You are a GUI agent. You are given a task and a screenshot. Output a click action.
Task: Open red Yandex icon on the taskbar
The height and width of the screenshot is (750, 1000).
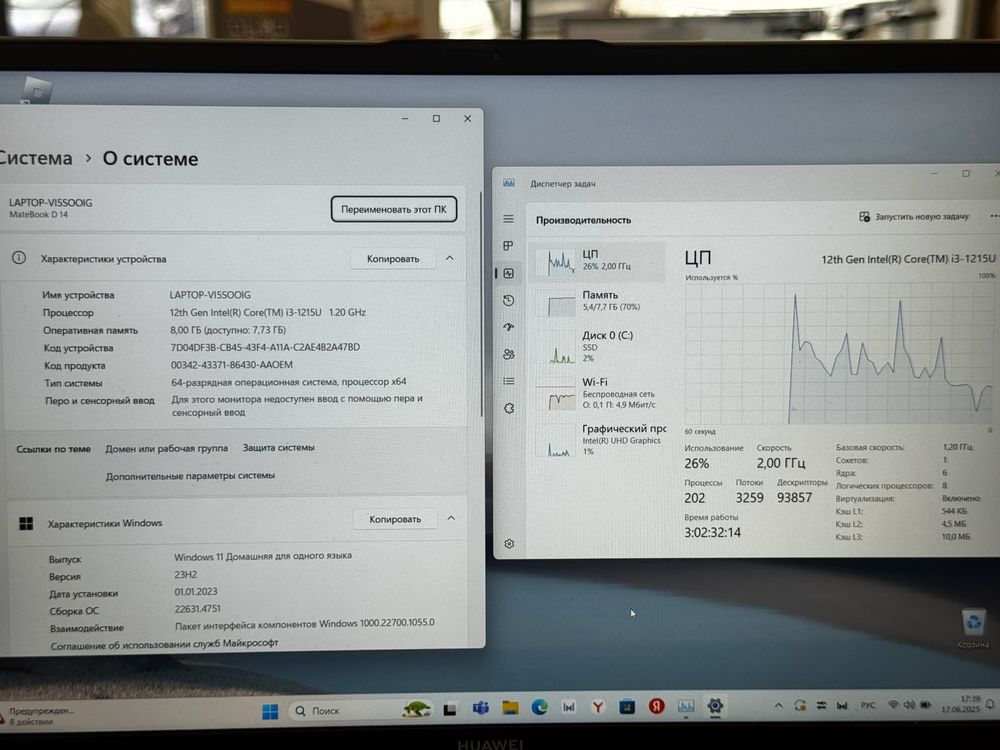pyautogui.click(x=656, y=706)
